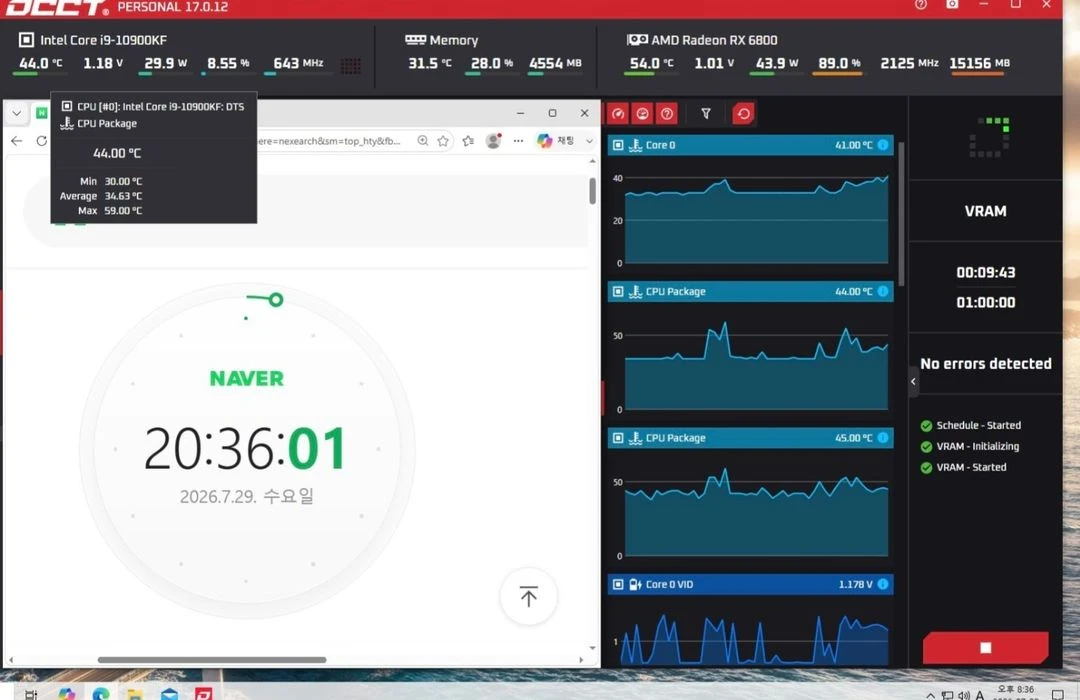
Task: Open the dropdown arrow next to Copilot chat
Action: point(589,141)
